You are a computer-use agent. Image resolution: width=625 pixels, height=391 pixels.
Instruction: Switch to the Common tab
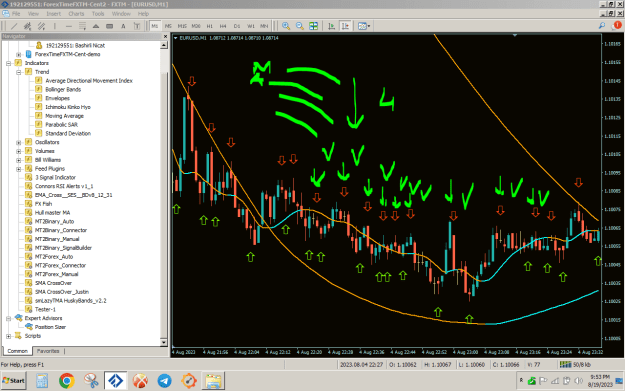pos(18,351)
